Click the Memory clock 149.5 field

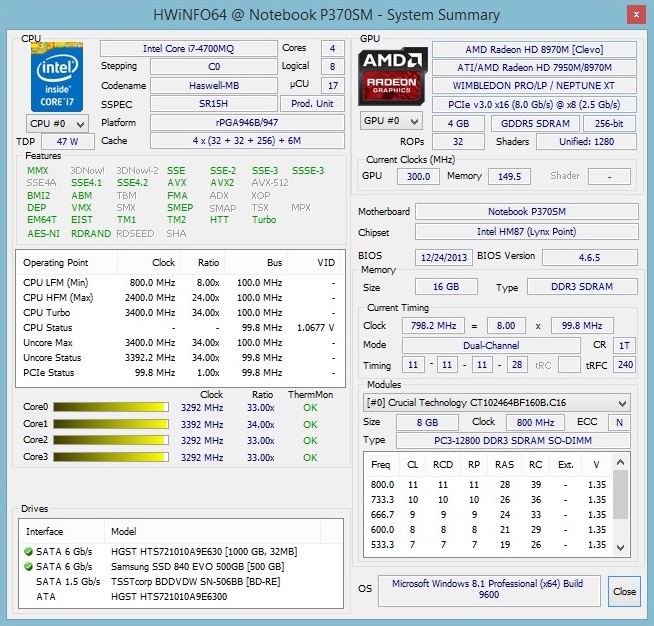(x=509, y=176)
